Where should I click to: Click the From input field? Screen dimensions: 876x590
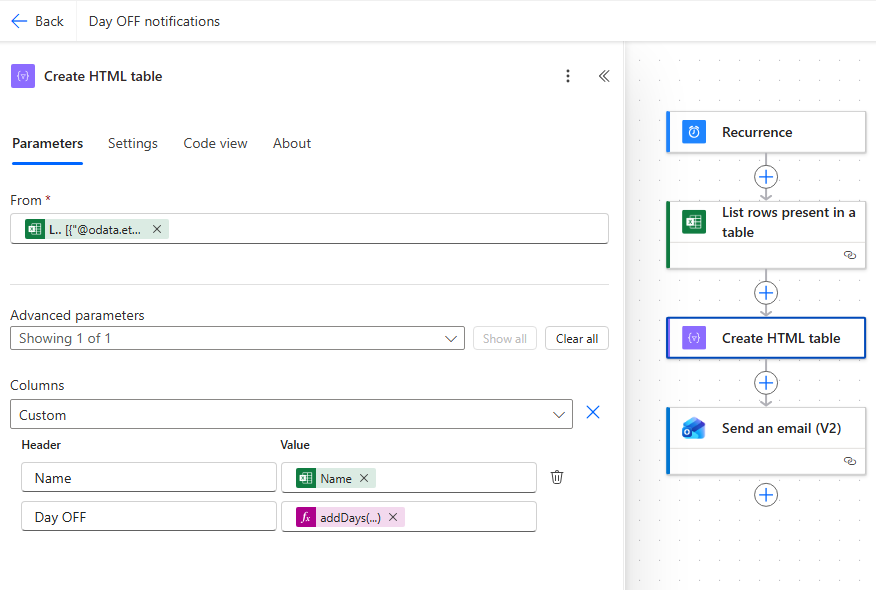coord(310,229)
